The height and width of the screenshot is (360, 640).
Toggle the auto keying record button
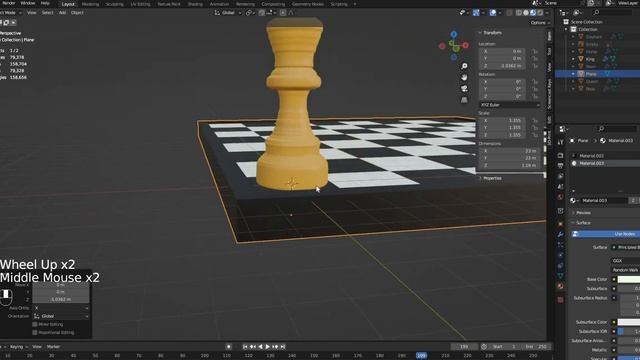(229, 347)
